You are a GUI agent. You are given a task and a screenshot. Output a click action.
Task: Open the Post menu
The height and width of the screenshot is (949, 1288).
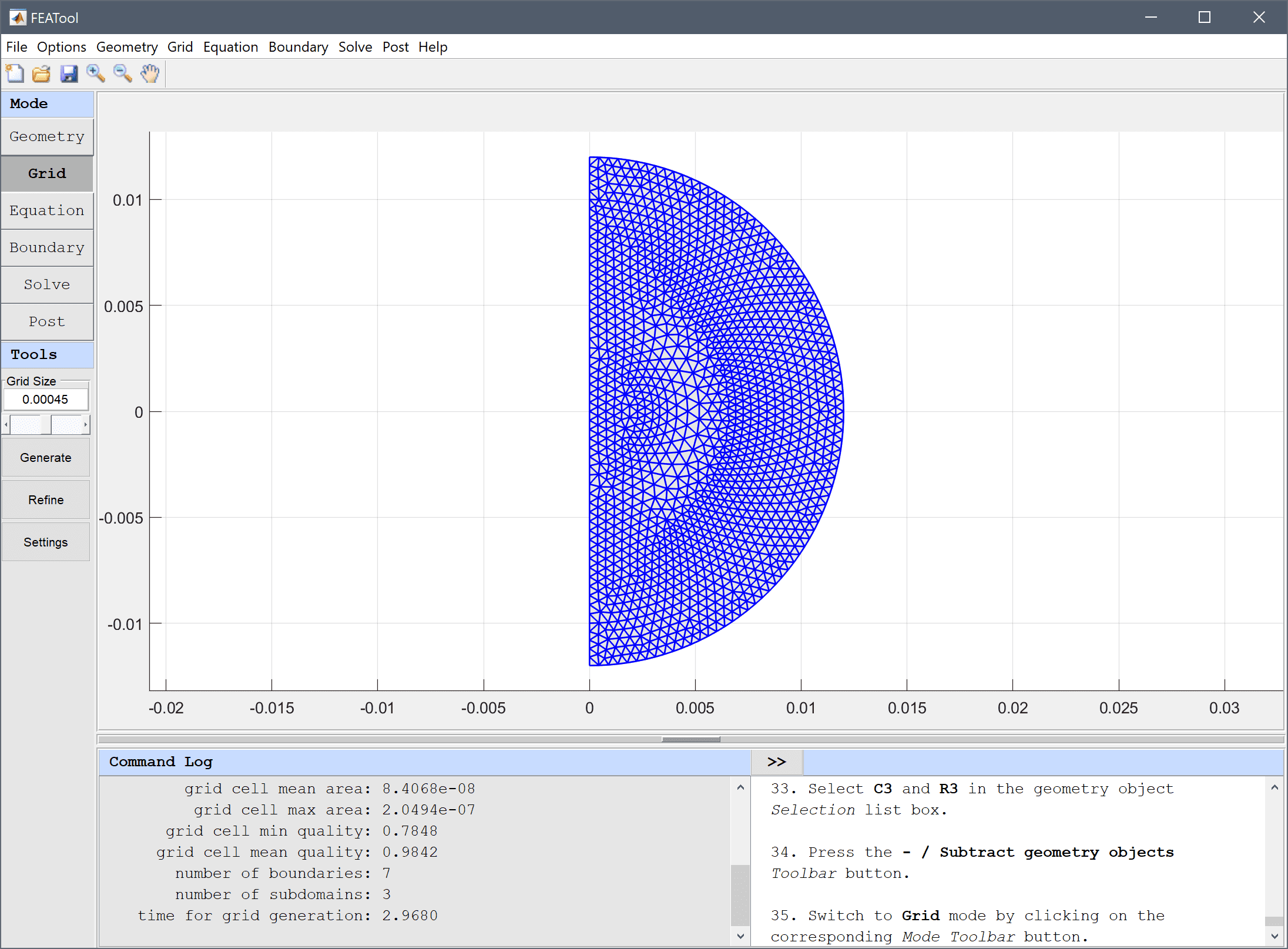(395, 47)
